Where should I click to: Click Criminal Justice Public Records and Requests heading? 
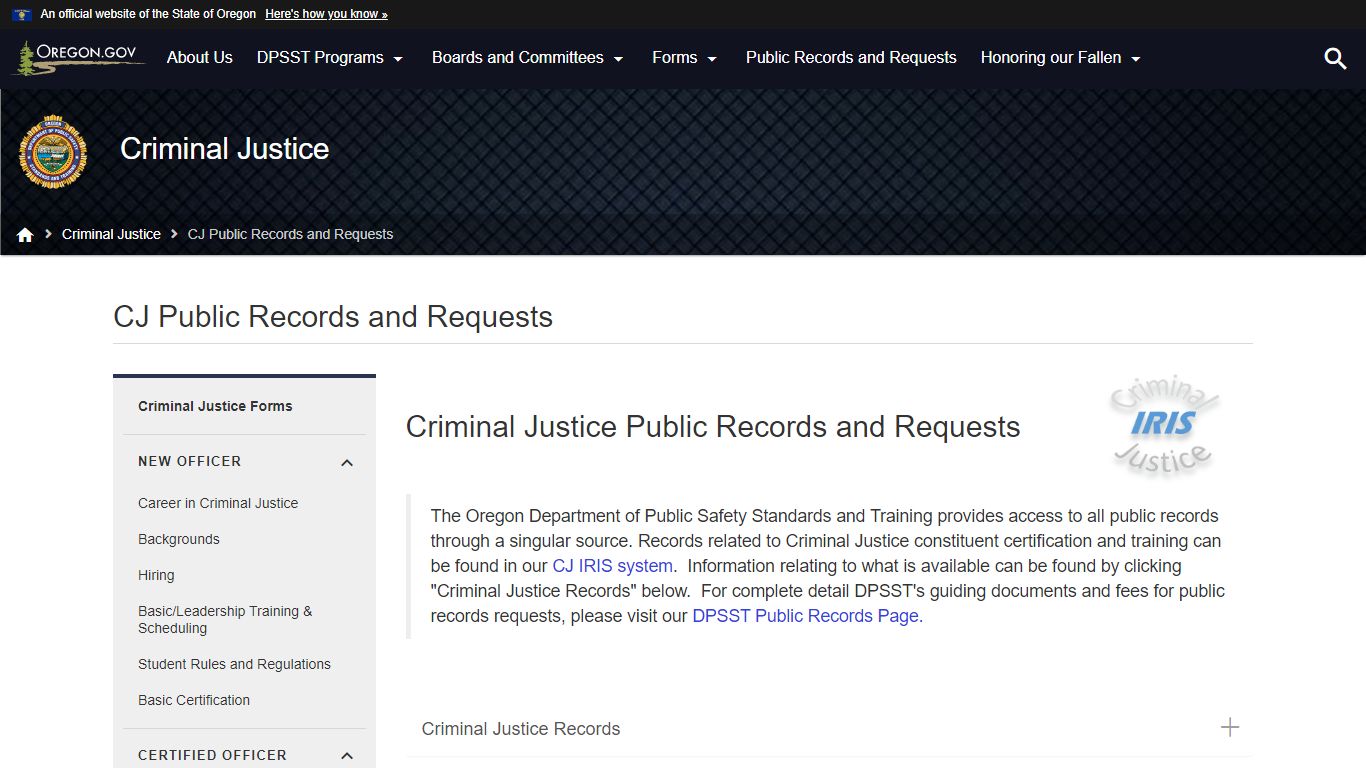[x=713, y=427]
